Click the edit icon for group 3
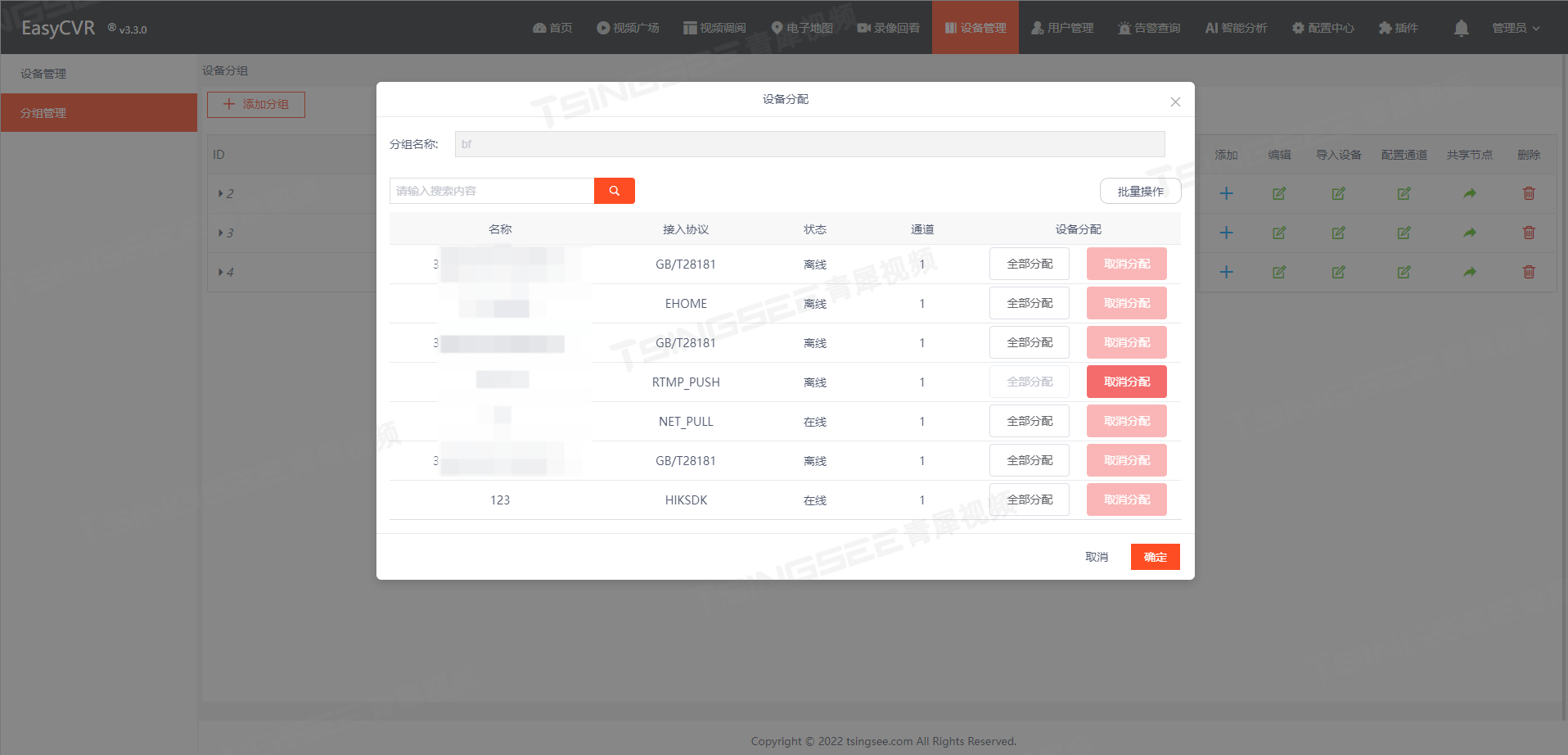This screenshot has height=755, width=1568. pyautogui.click(x=1279, y=233)
